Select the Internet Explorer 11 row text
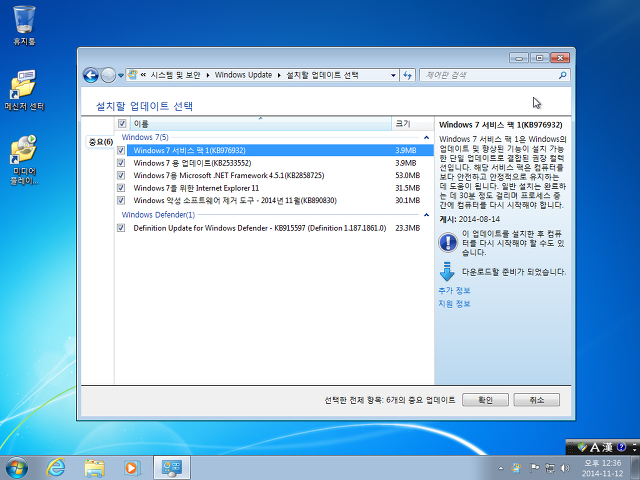 click(196, 188)
